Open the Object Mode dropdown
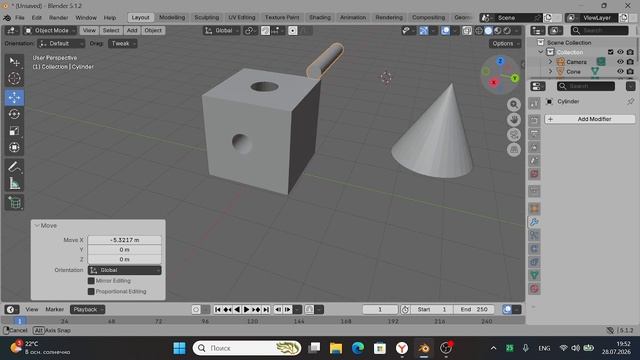 [x=50, y=31]
